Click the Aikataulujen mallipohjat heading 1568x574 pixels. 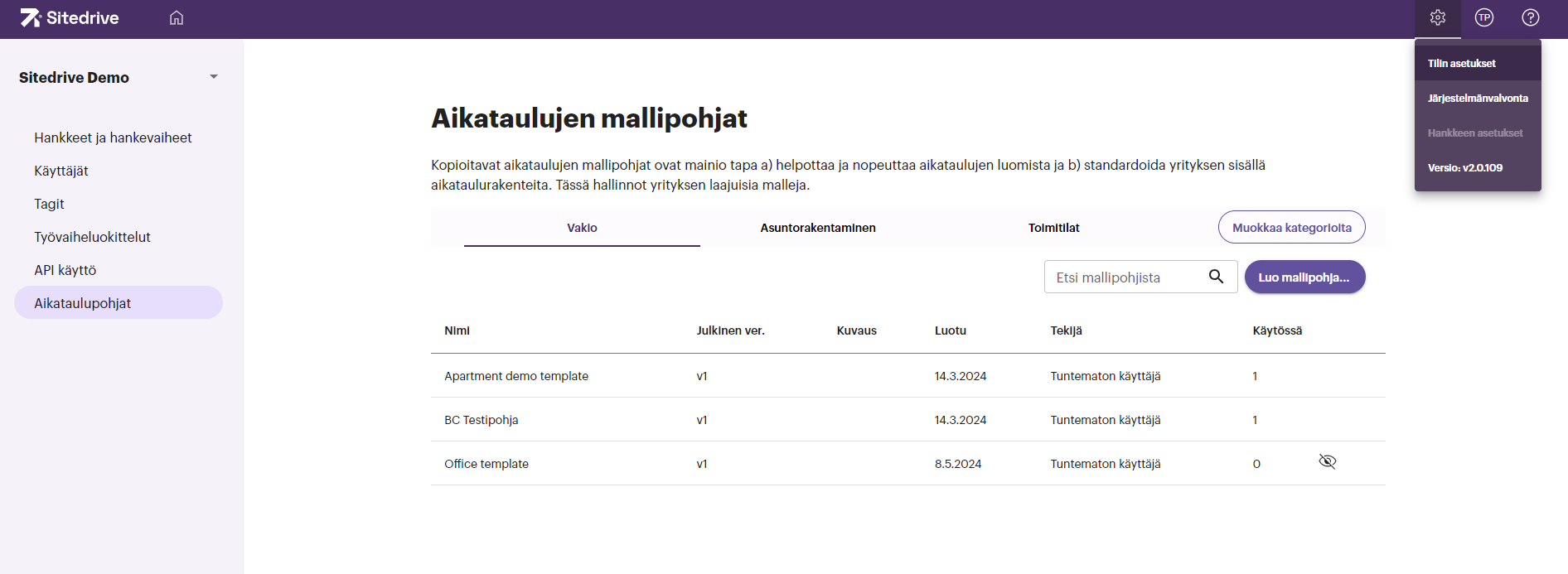[x=589, y=118]
